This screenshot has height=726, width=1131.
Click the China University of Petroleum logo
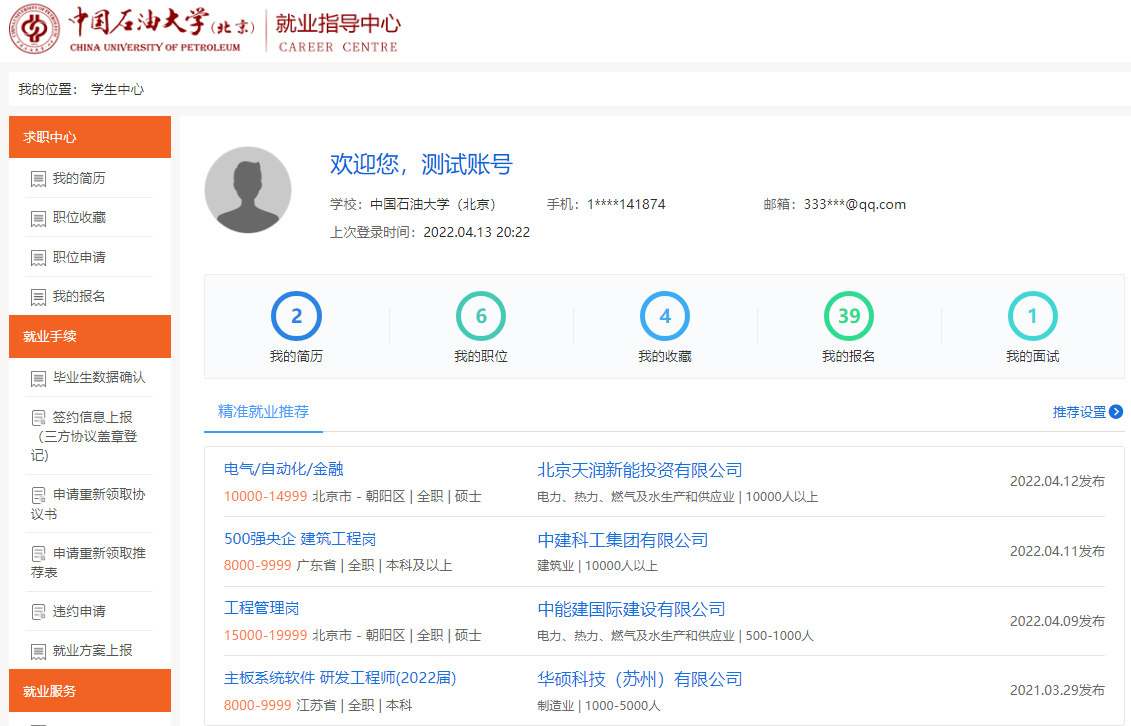point(34,31)
